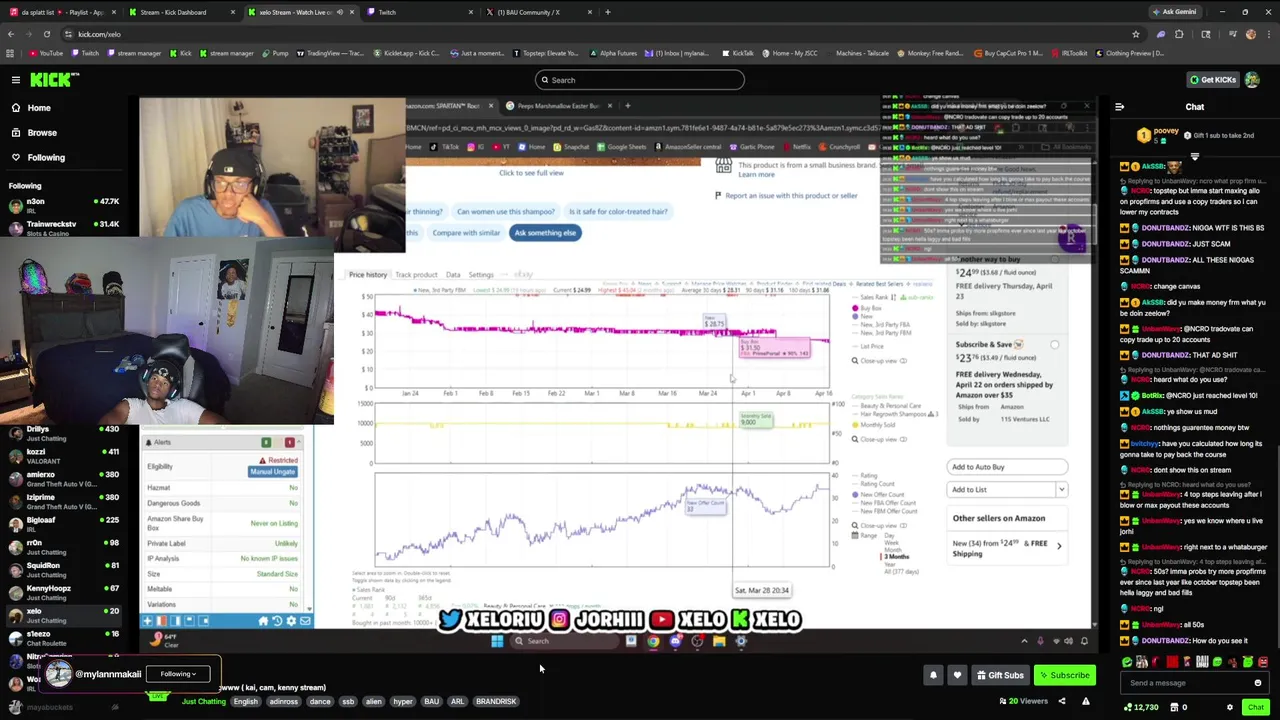This screenshot has width=1280, height=720.
Task: Select the Track product tab in the Keepa chart
Action: (416, 275)
